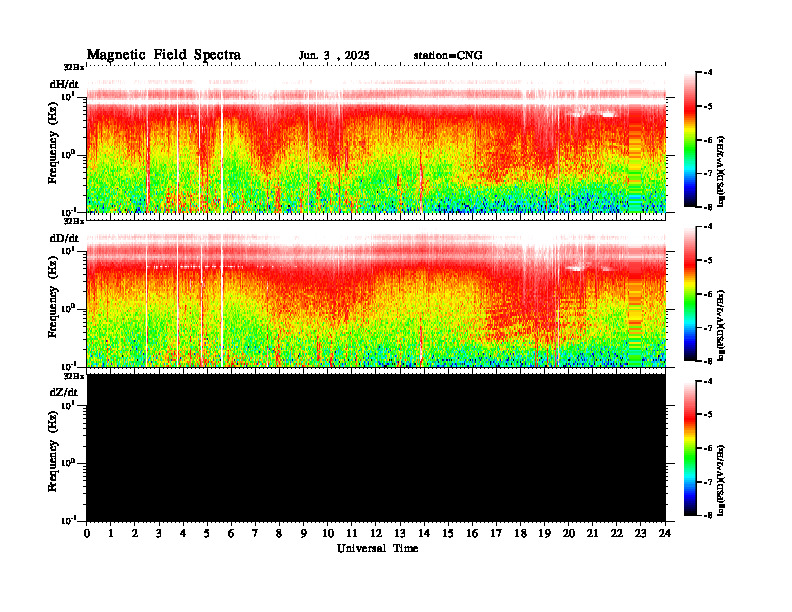The width and height of the screenshot is (792, 612).
Task: Click the log(PSD) label beside dD/dt color scale
Action: (x=721, y=325)
